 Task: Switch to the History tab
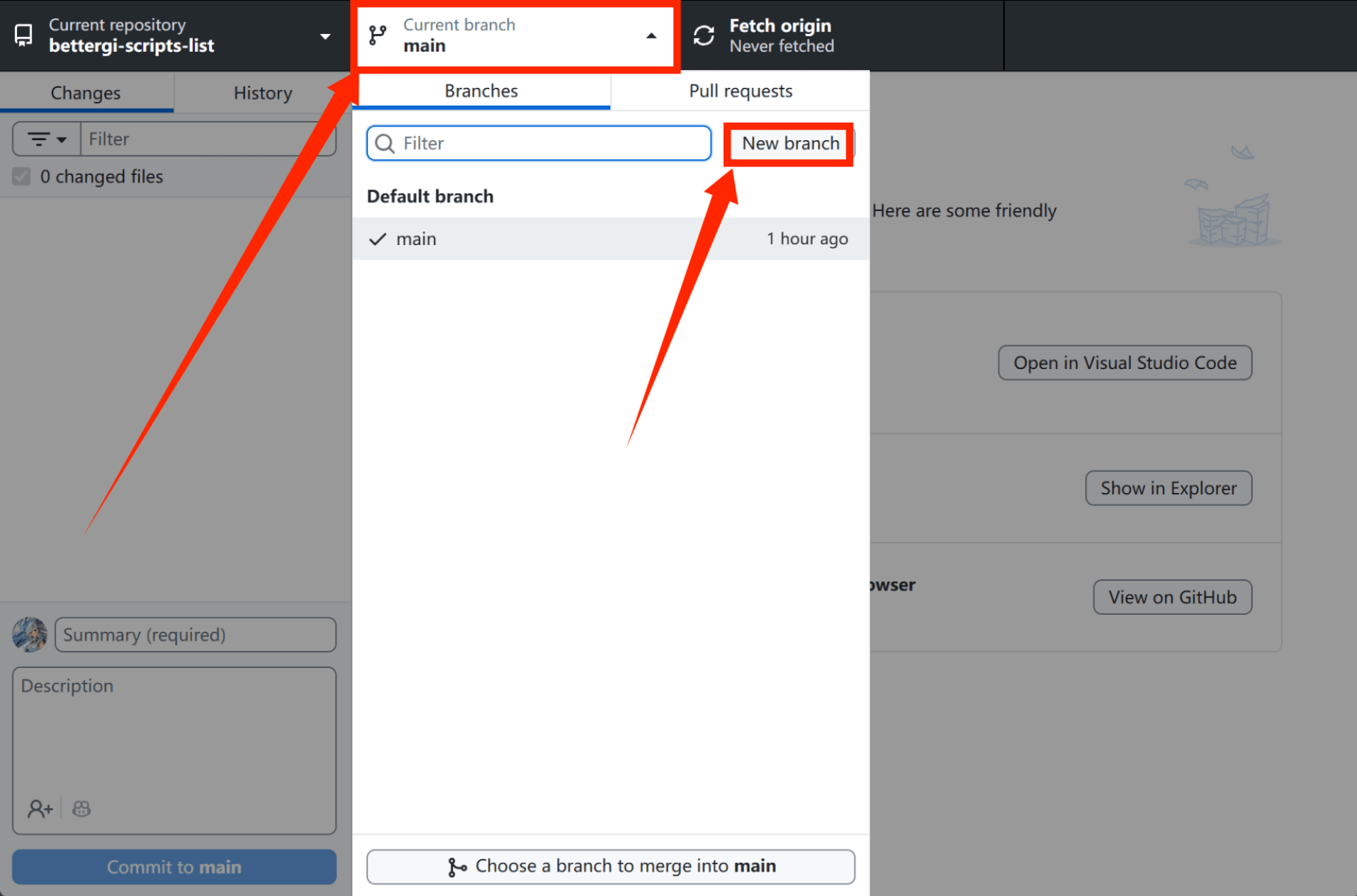click(x=263, y=93)
